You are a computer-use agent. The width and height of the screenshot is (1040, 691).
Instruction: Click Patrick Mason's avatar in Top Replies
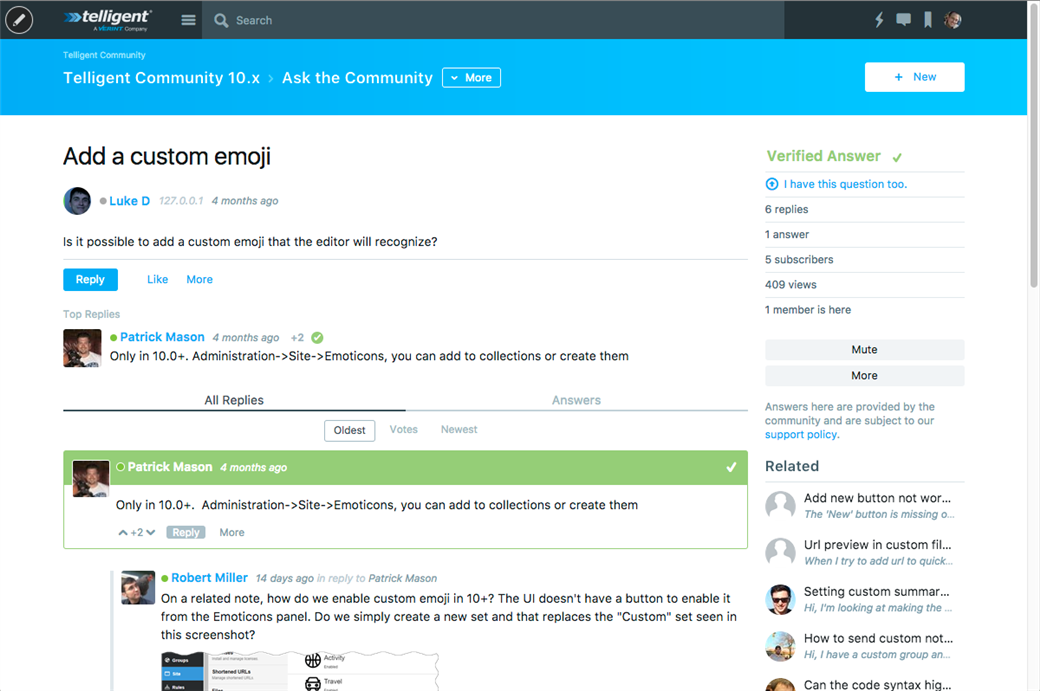82,348
